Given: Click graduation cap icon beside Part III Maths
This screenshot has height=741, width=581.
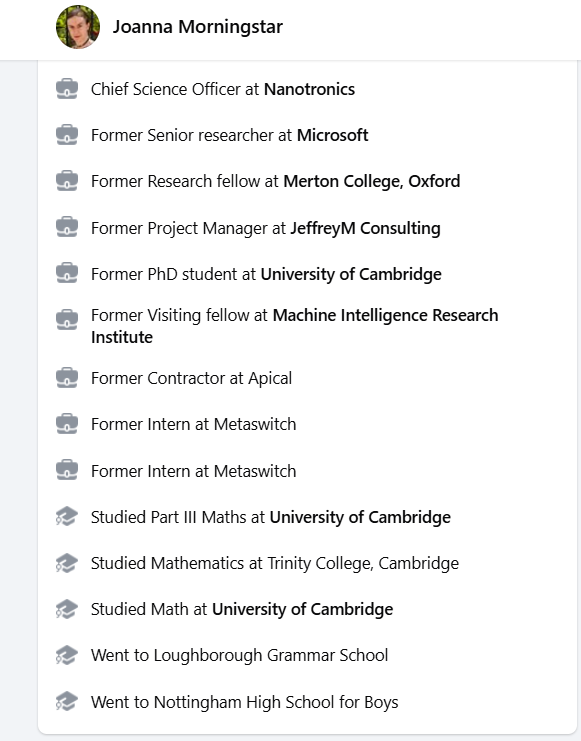Looking at the screenshot, I should click(x=67, y=517).
